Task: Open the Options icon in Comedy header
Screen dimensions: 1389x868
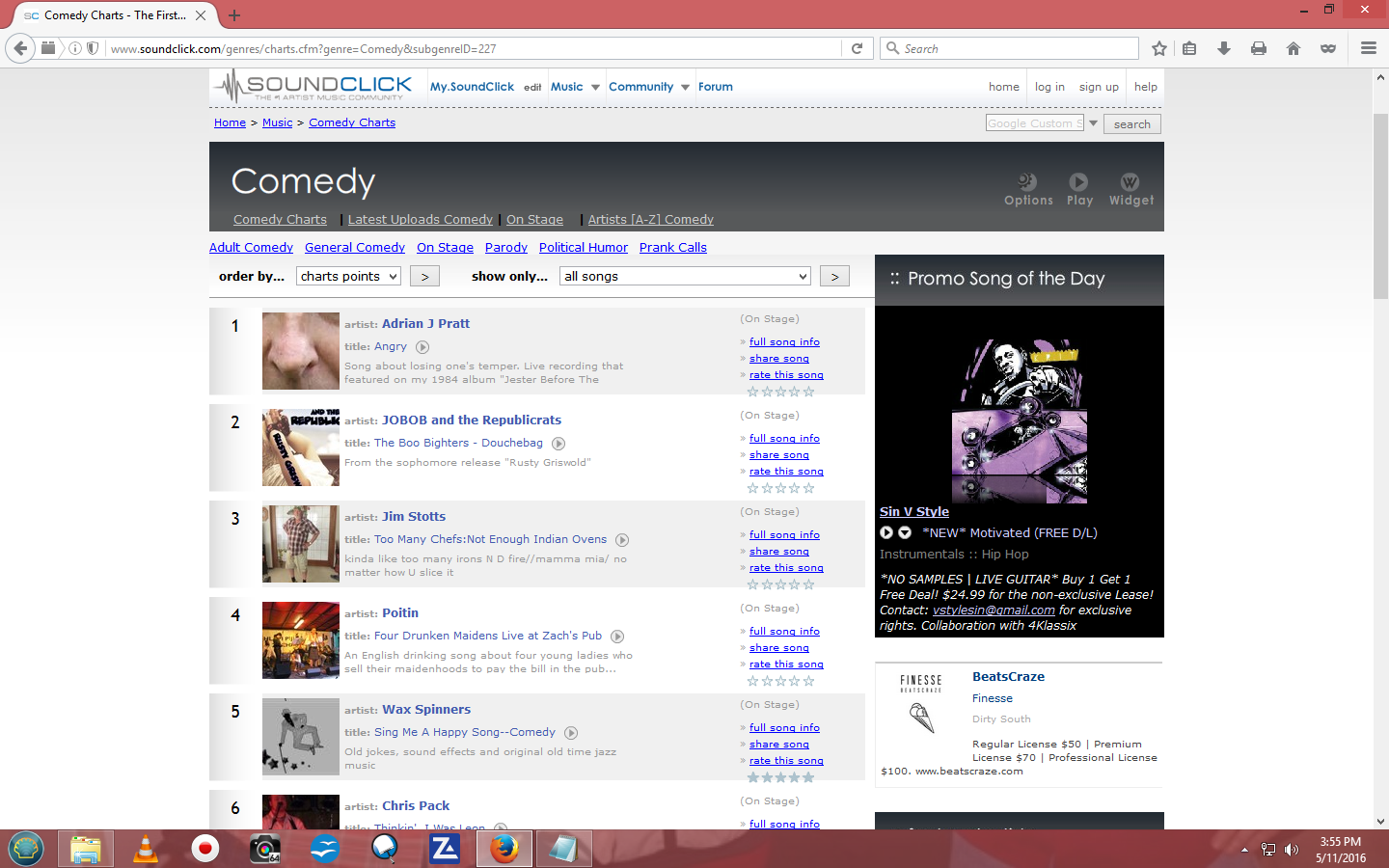Action: 1028,189
